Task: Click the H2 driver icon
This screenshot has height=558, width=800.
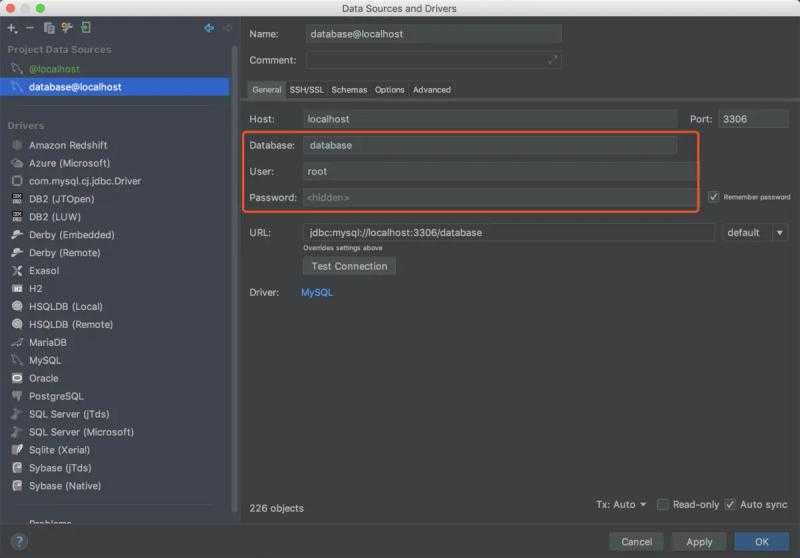Action: (x=17, y=289)
